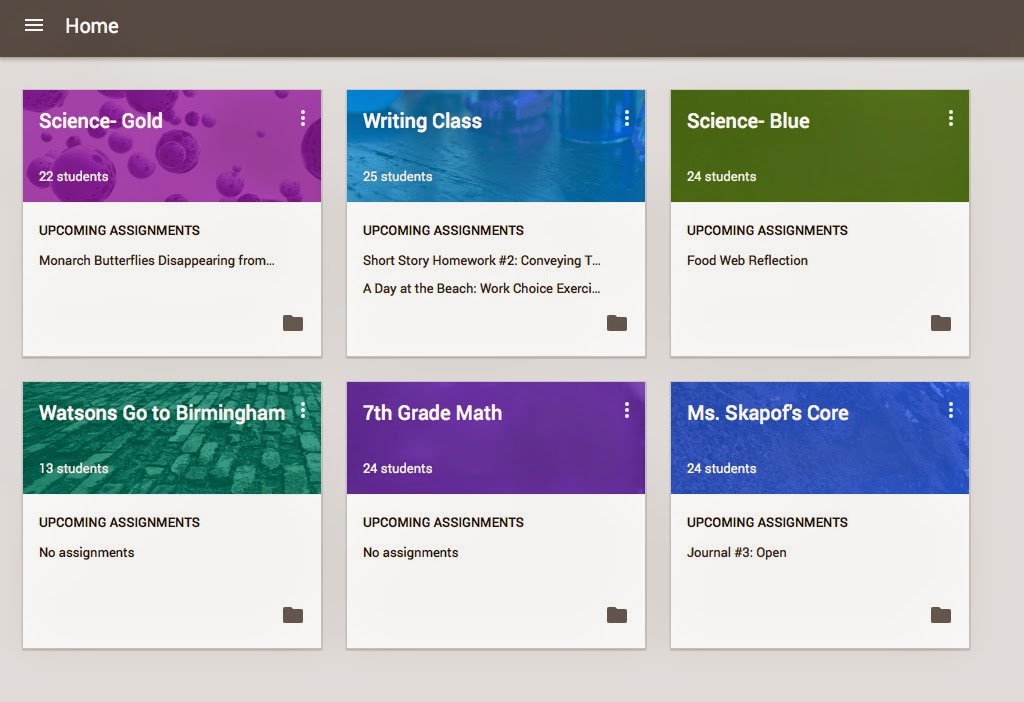1024x702 pixels.
Task: Show 7th Grade Math more options
Action: tap(627, 410)
